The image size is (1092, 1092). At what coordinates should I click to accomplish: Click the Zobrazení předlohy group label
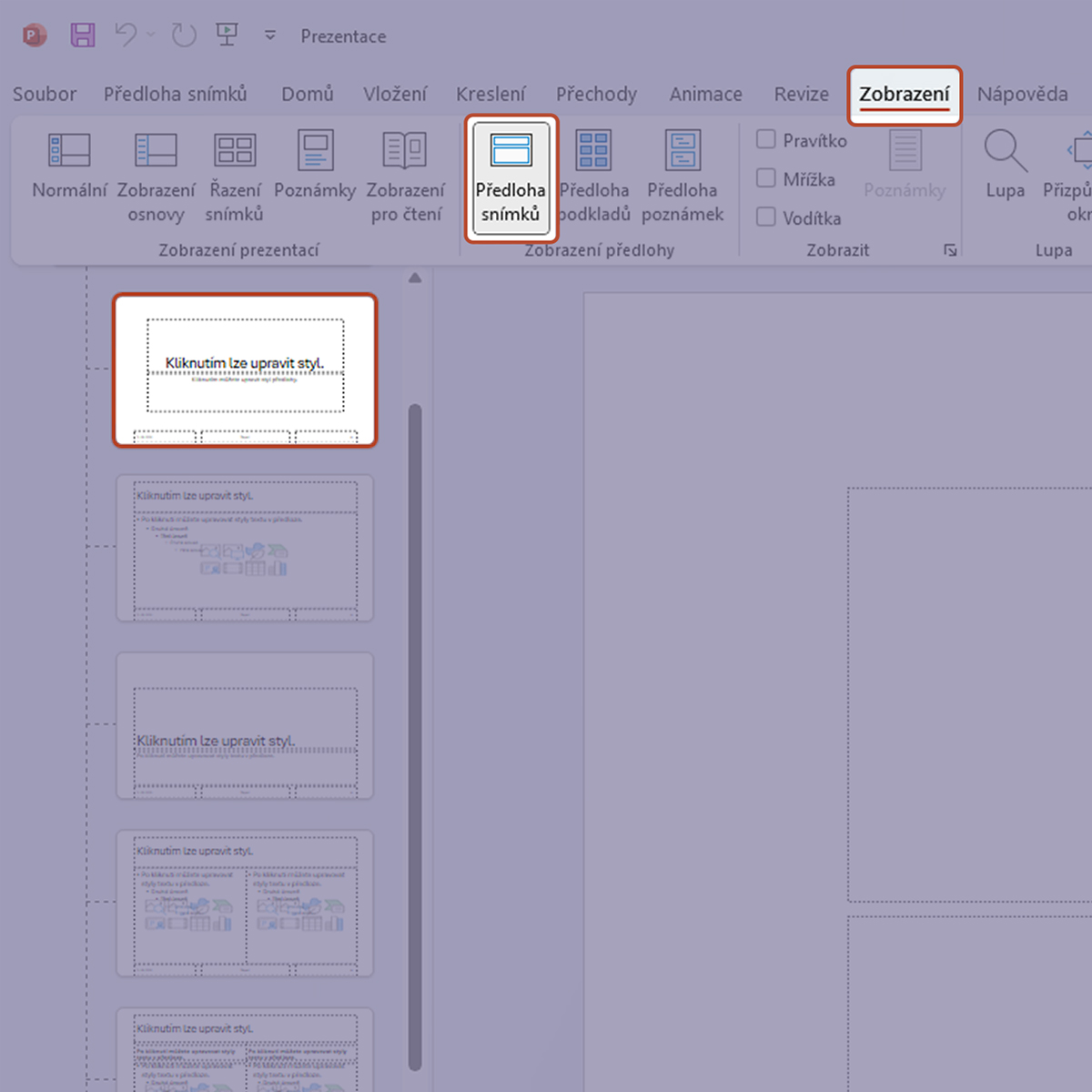coord(600,250)
